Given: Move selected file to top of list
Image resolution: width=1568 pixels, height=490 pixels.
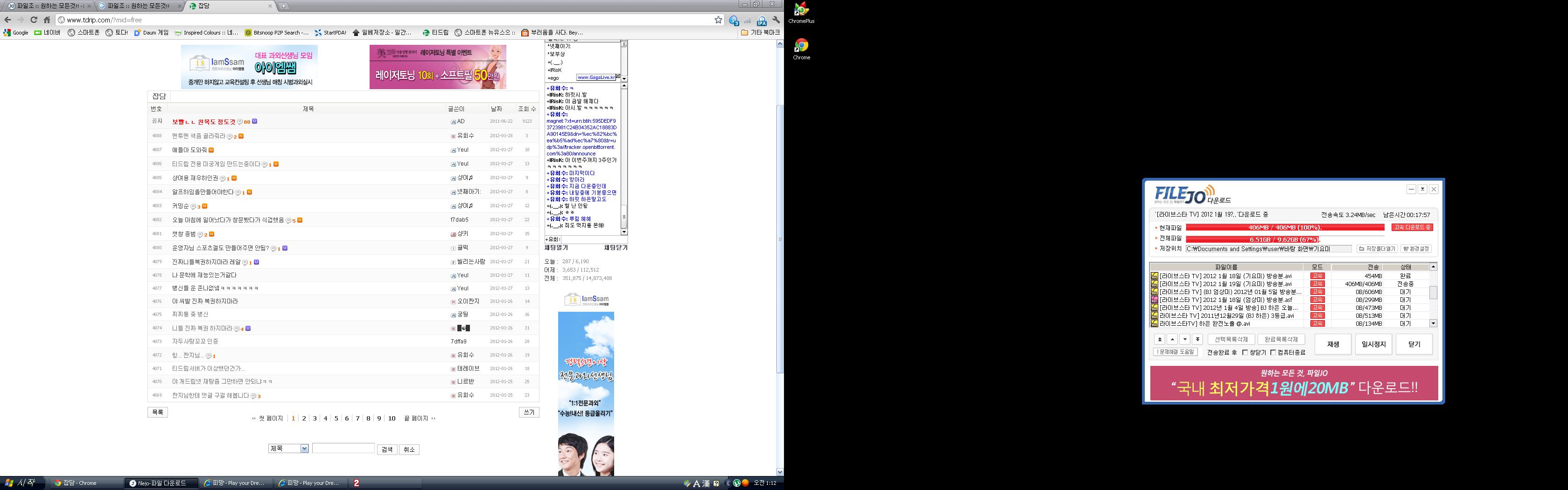Looking at the screenshot, I should click(1160, 340).
